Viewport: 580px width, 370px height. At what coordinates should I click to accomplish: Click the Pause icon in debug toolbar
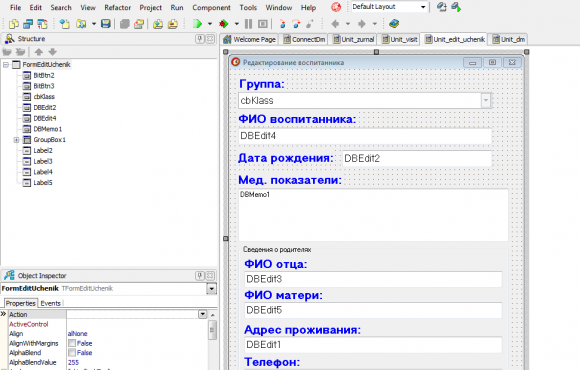pos(249,24)
